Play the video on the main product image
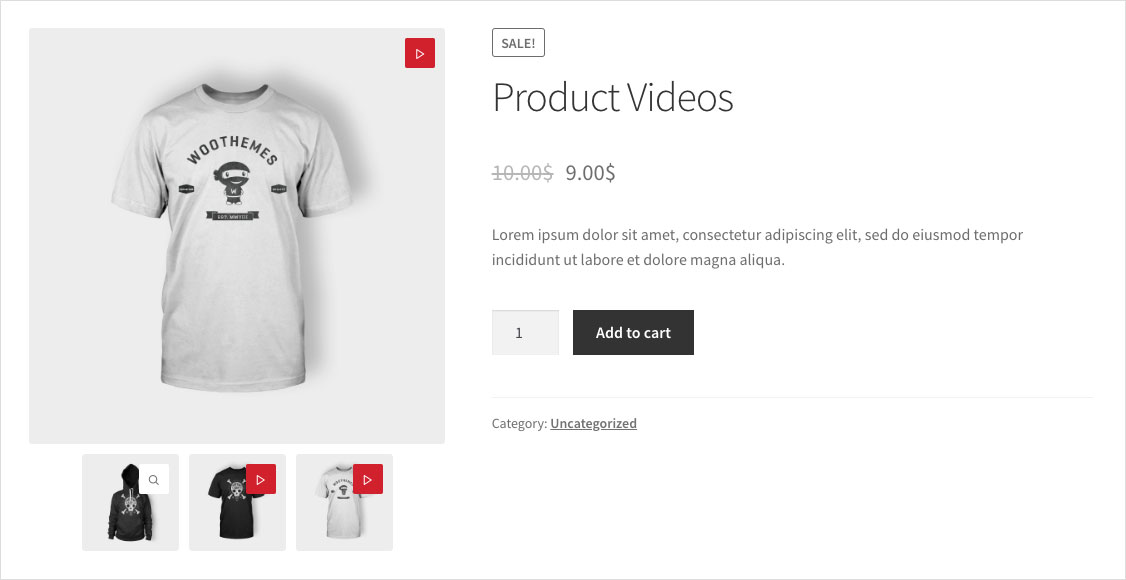 (x=420, y=53)
